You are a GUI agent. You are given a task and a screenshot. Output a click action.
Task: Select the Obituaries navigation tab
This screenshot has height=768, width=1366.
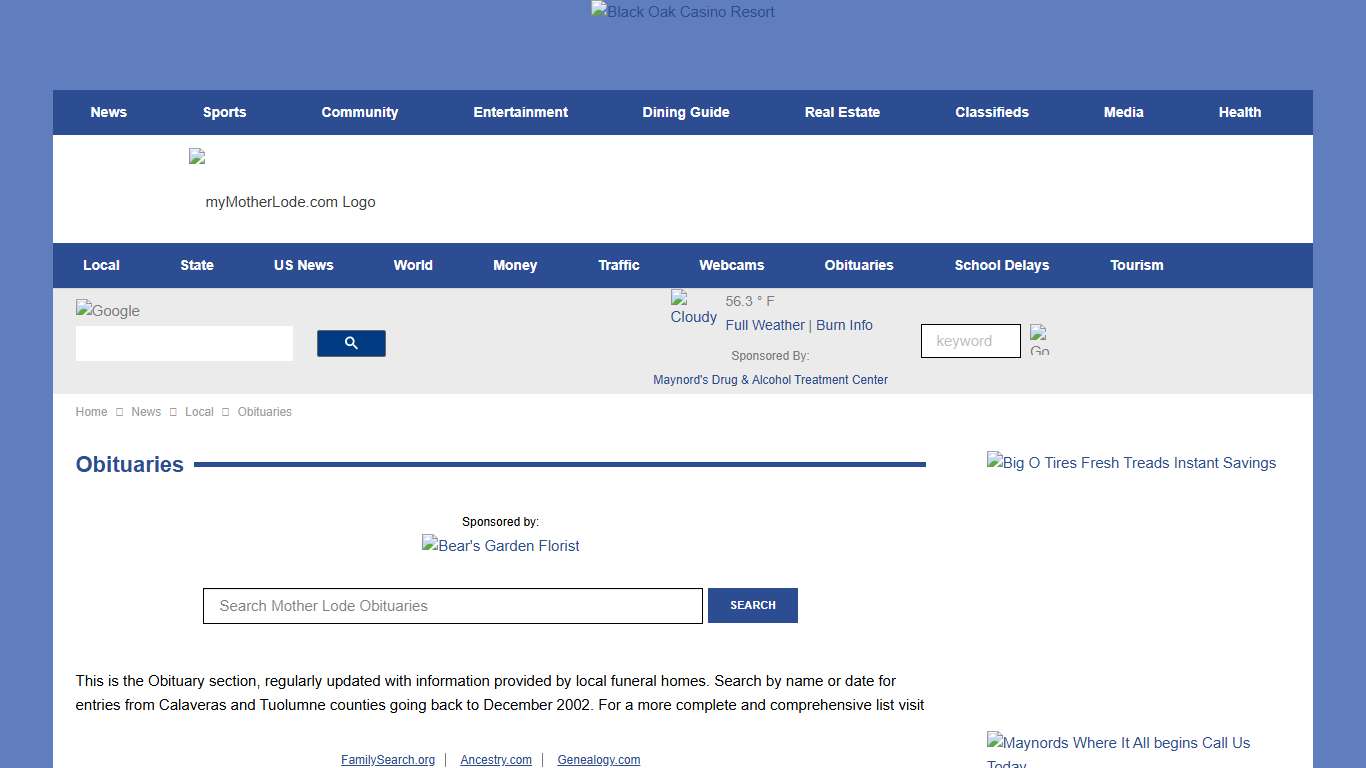(x=859, y=265)
